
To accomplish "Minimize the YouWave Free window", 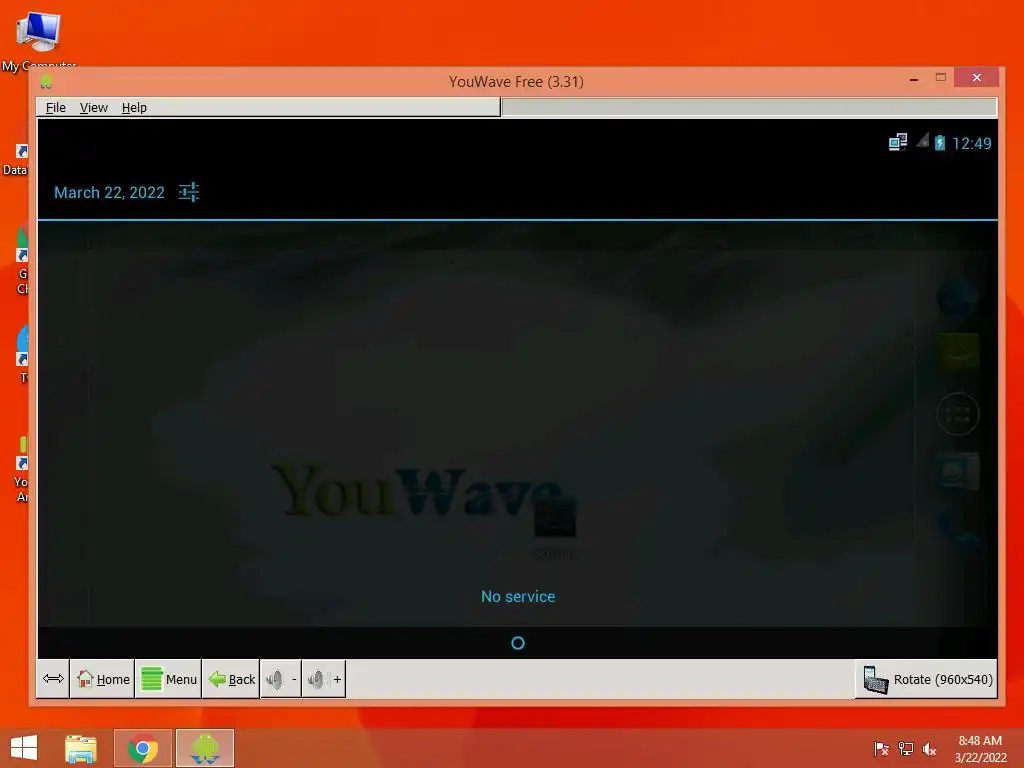I will [x=914, y=78].
